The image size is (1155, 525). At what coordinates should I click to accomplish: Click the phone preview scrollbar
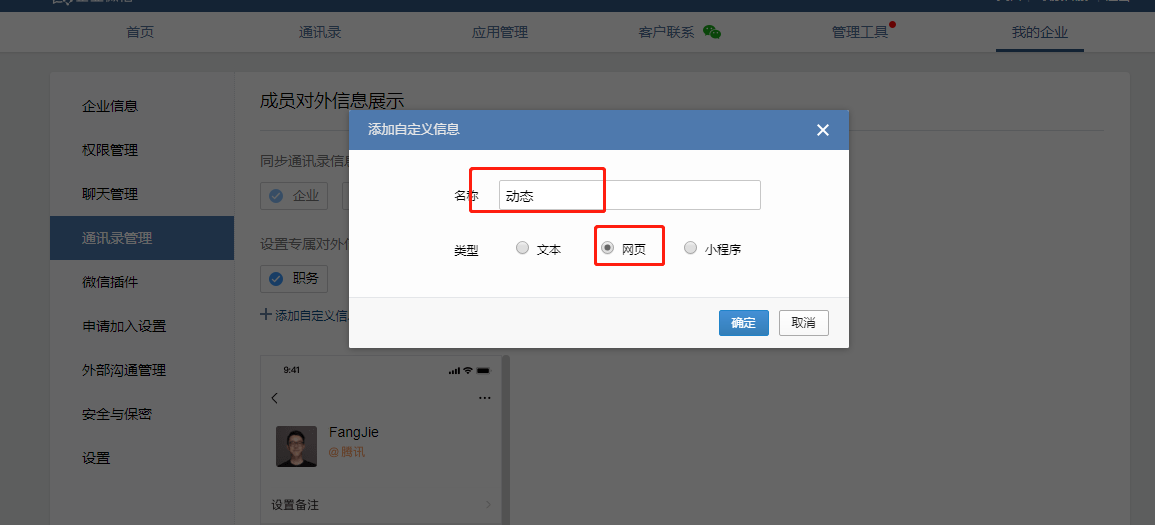pyautogui.click(x=506, y=440)
